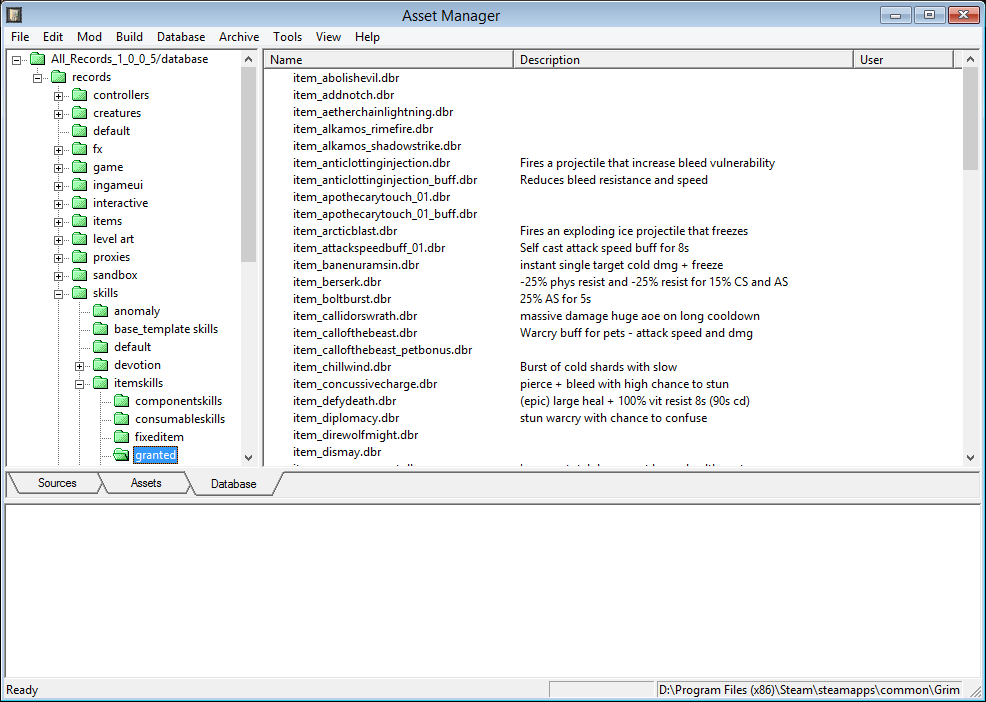Image resolution: width=986 pixels, height=702 pixels.
Task: Collapse the records tree node
Action: 38,78
